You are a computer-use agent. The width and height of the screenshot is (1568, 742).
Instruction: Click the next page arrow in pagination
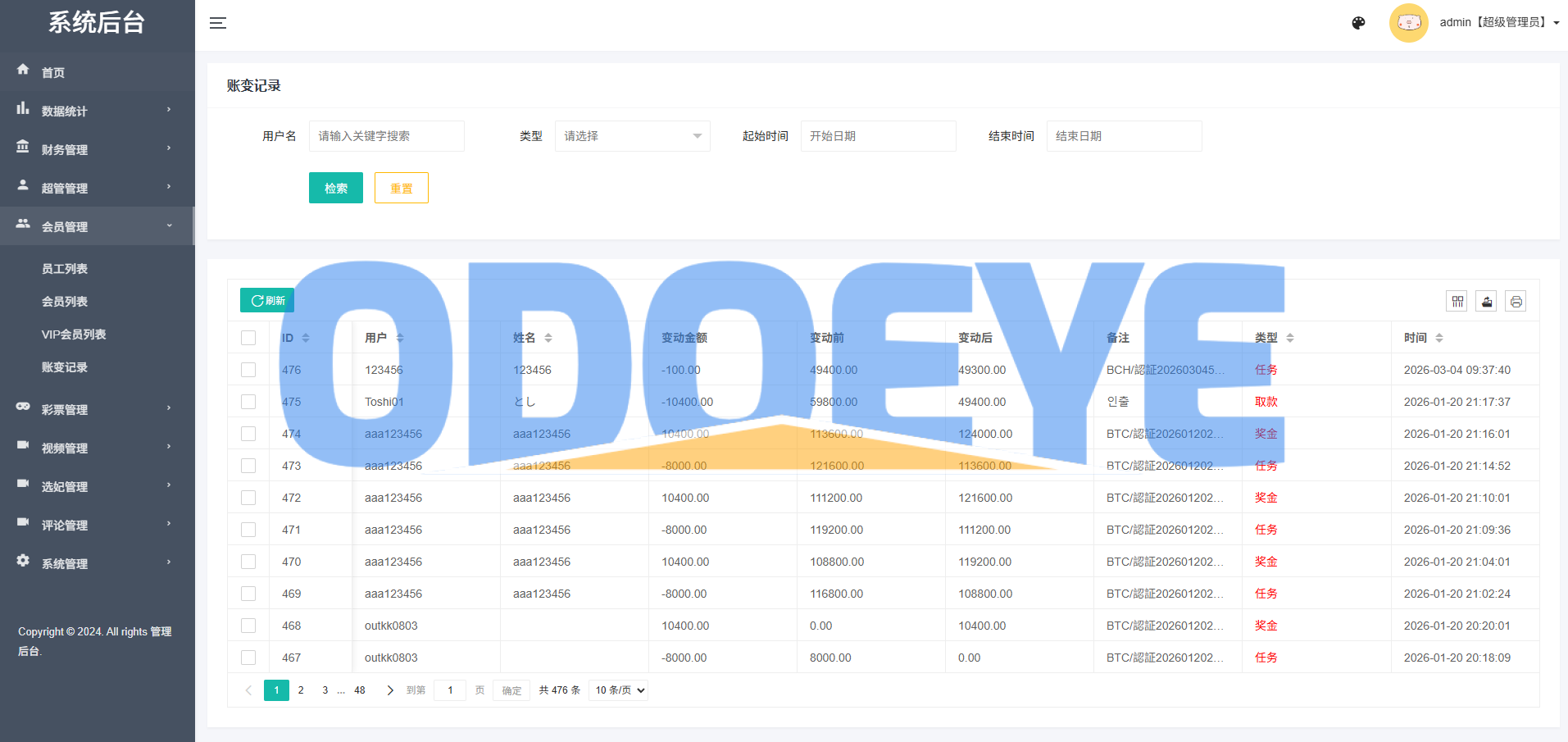pyautogui.click(x=390, y=690)
